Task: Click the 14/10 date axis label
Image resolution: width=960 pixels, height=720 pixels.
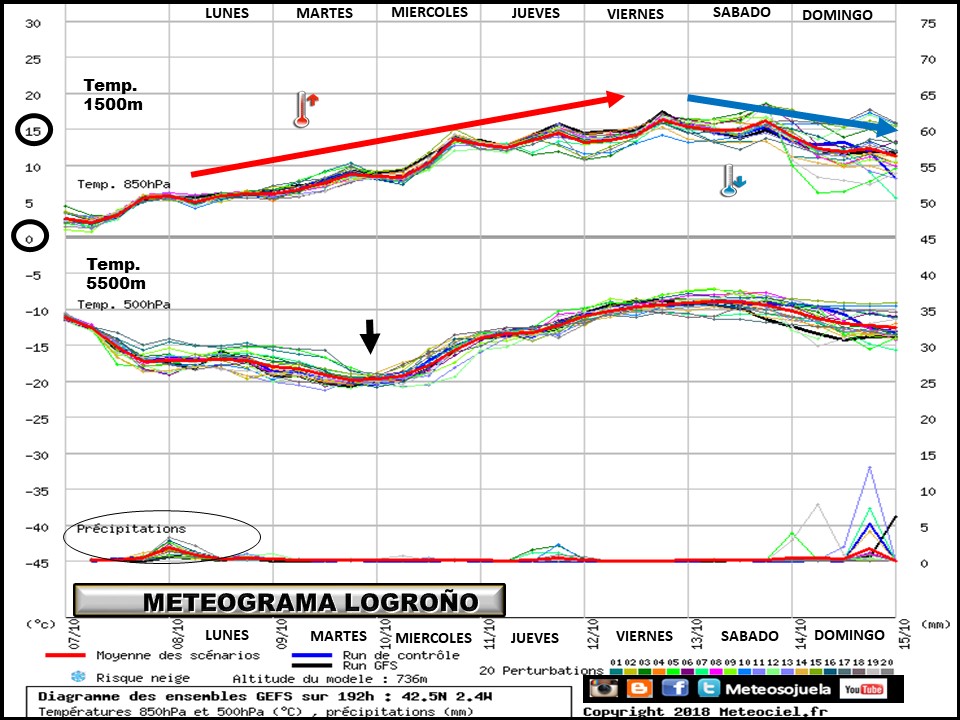Action: 801,633
